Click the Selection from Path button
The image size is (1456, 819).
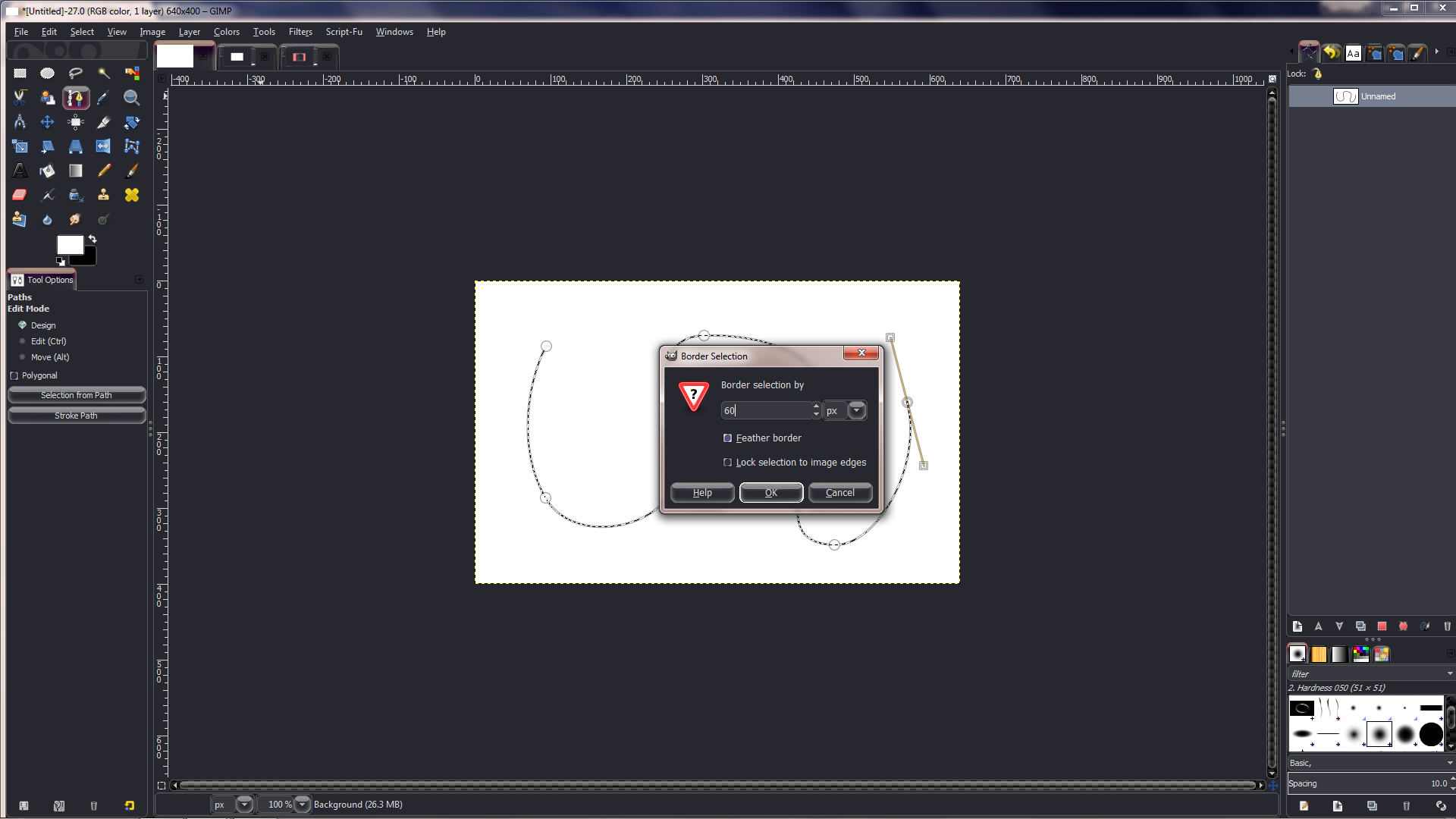[x=77, y=395]
